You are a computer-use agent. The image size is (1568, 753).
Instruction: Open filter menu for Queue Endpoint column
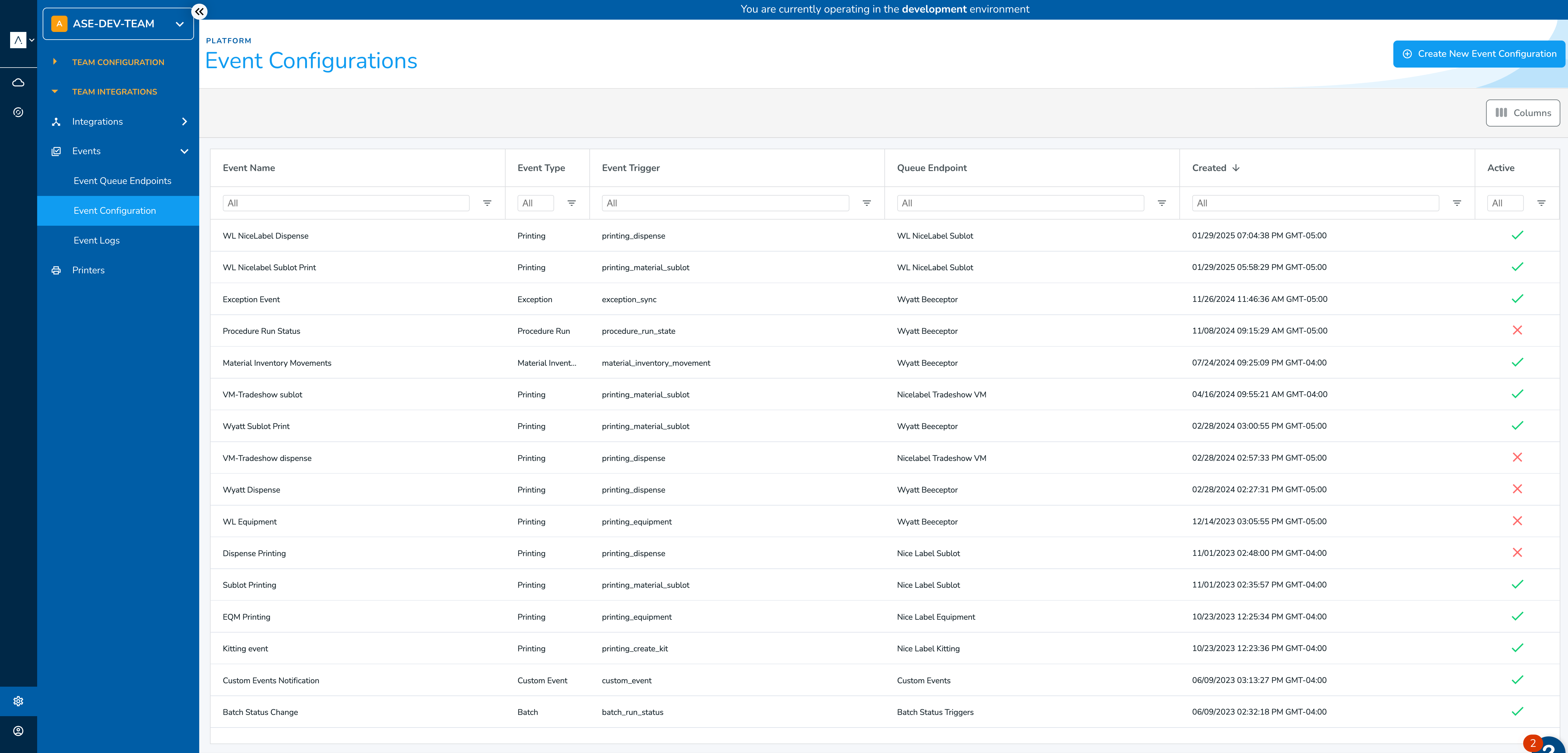(1162, 203)
